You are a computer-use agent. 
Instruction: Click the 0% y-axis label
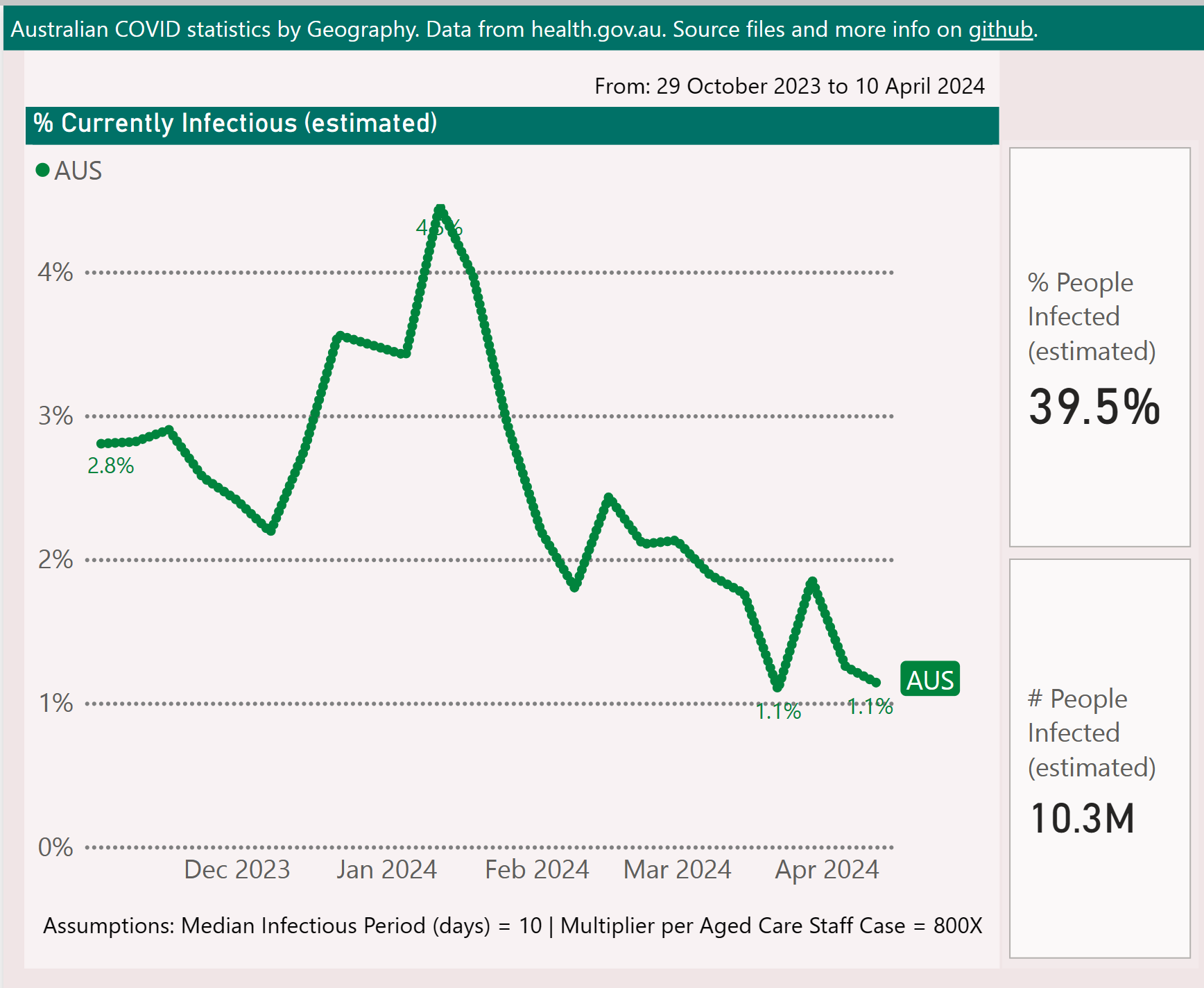55,846
